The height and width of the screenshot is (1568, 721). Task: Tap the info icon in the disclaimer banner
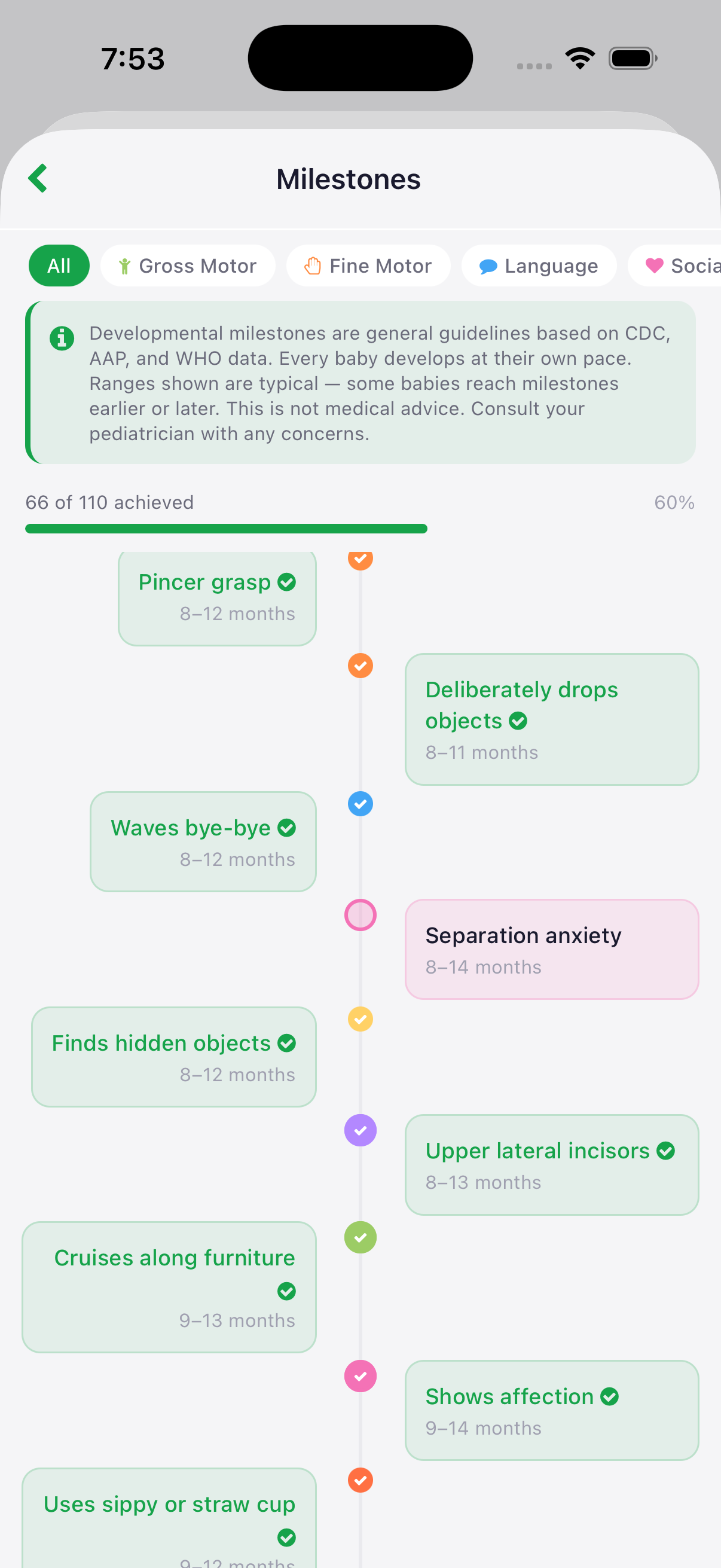pos(62,338)
